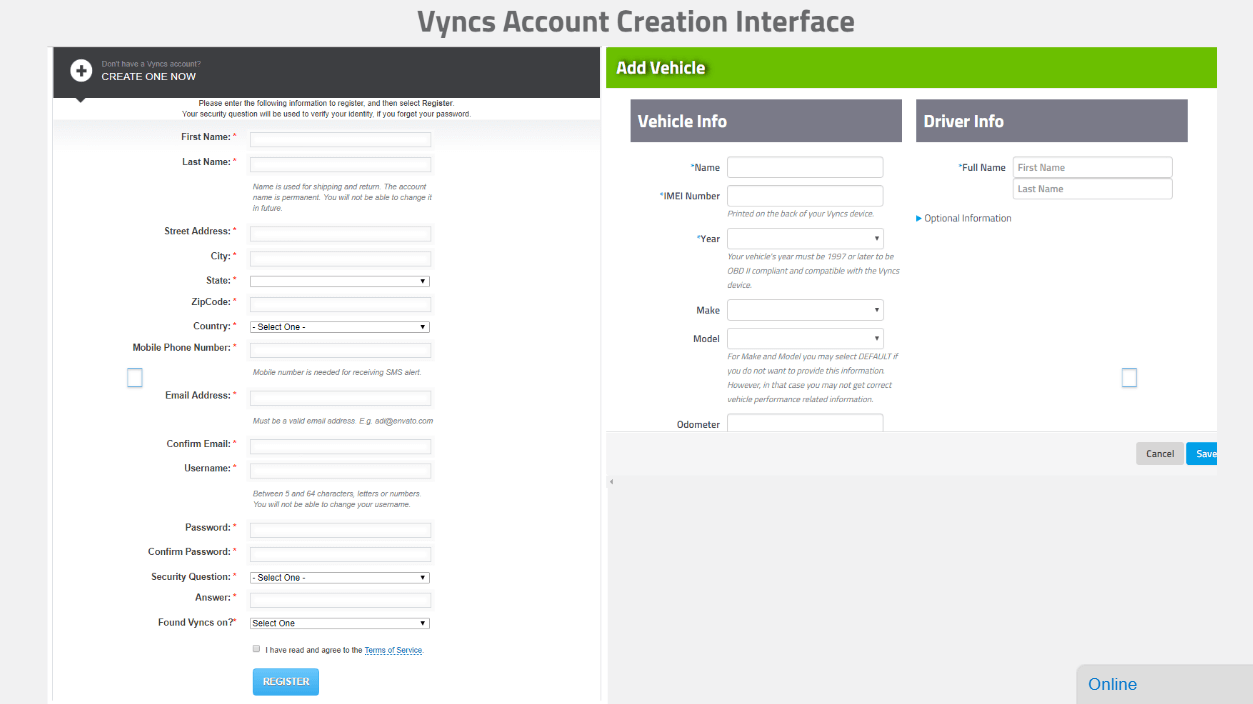This screenshot has height=704, width=1253.
Task: Click the plus icon beside Create One Now
Action: point(81,71)
